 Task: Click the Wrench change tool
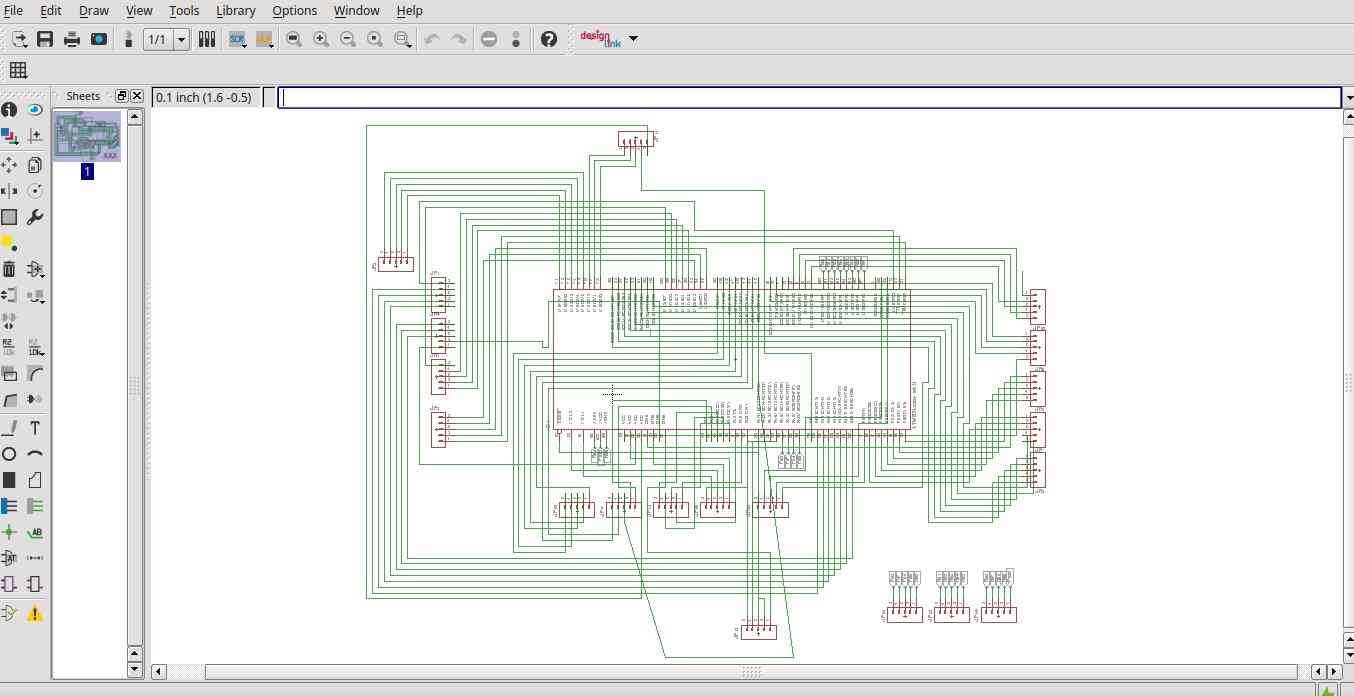[x=35, y=217]
